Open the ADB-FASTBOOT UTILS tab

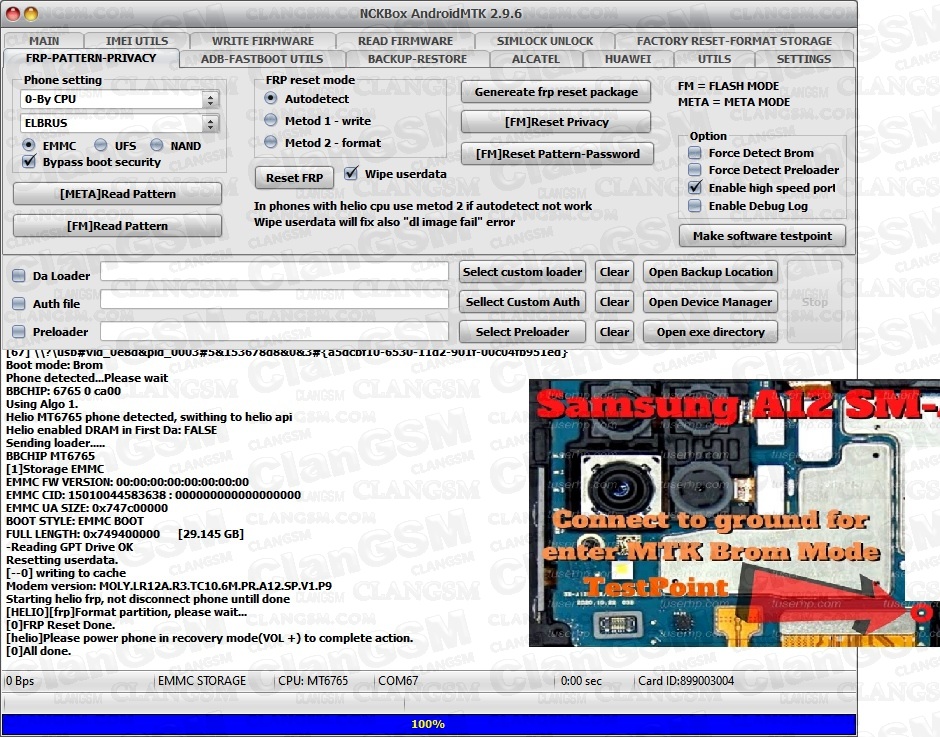pos(262,59)
